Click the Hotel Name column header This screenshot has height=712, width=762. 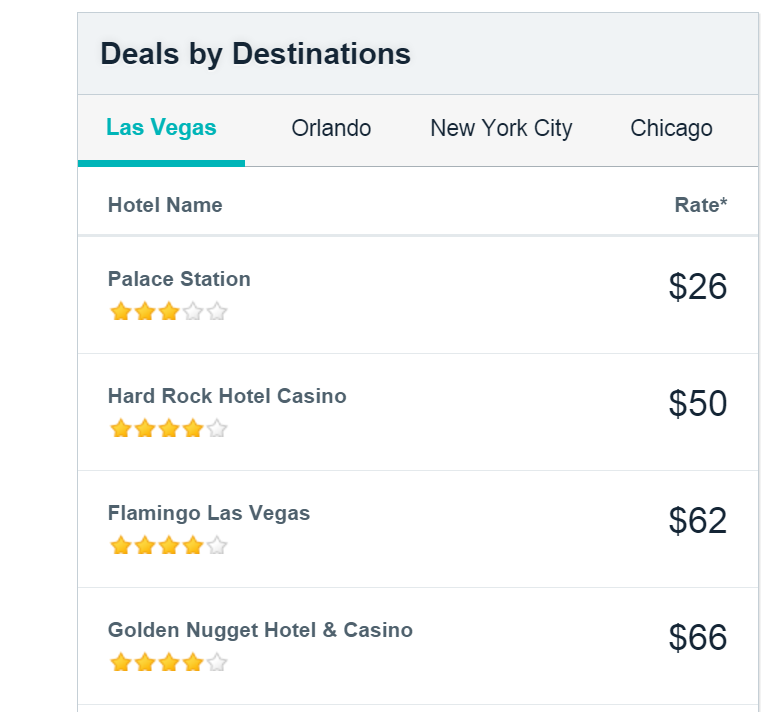click(x=165, y=205)
